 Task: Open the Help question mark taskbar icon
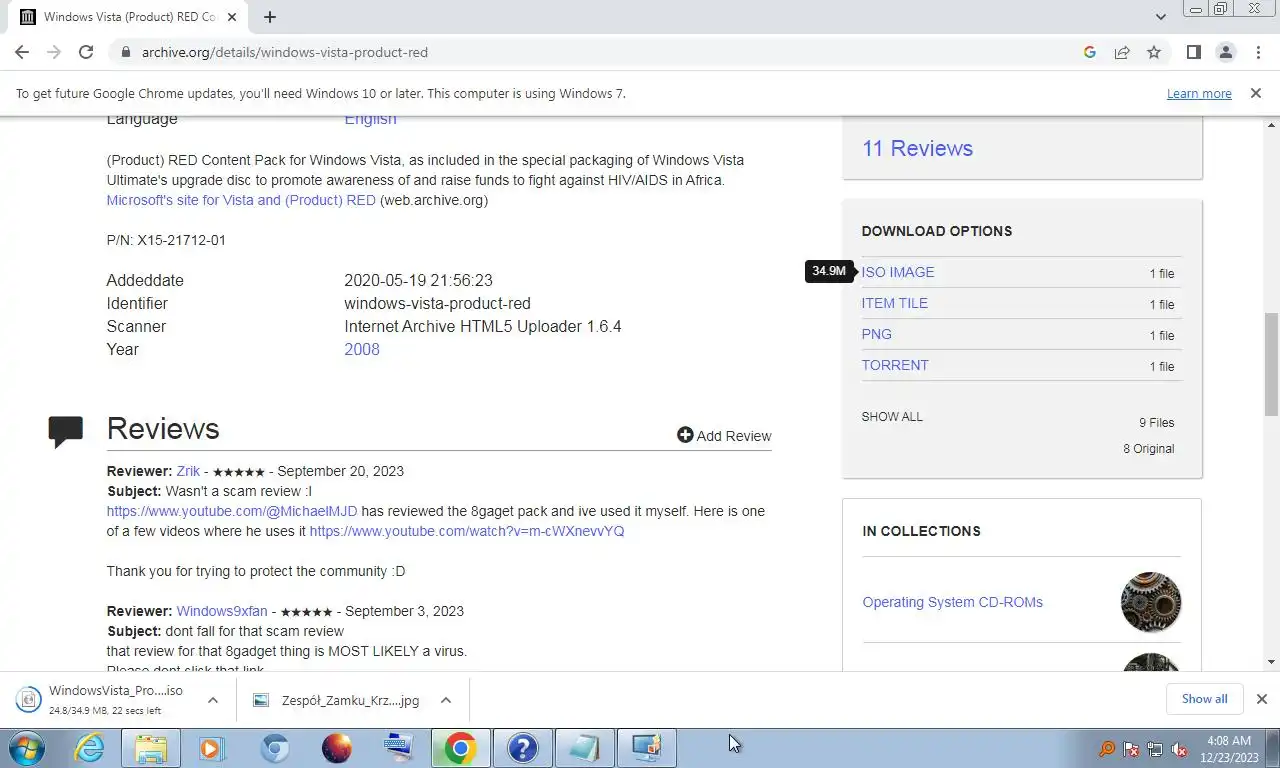(x=522, y=748)
